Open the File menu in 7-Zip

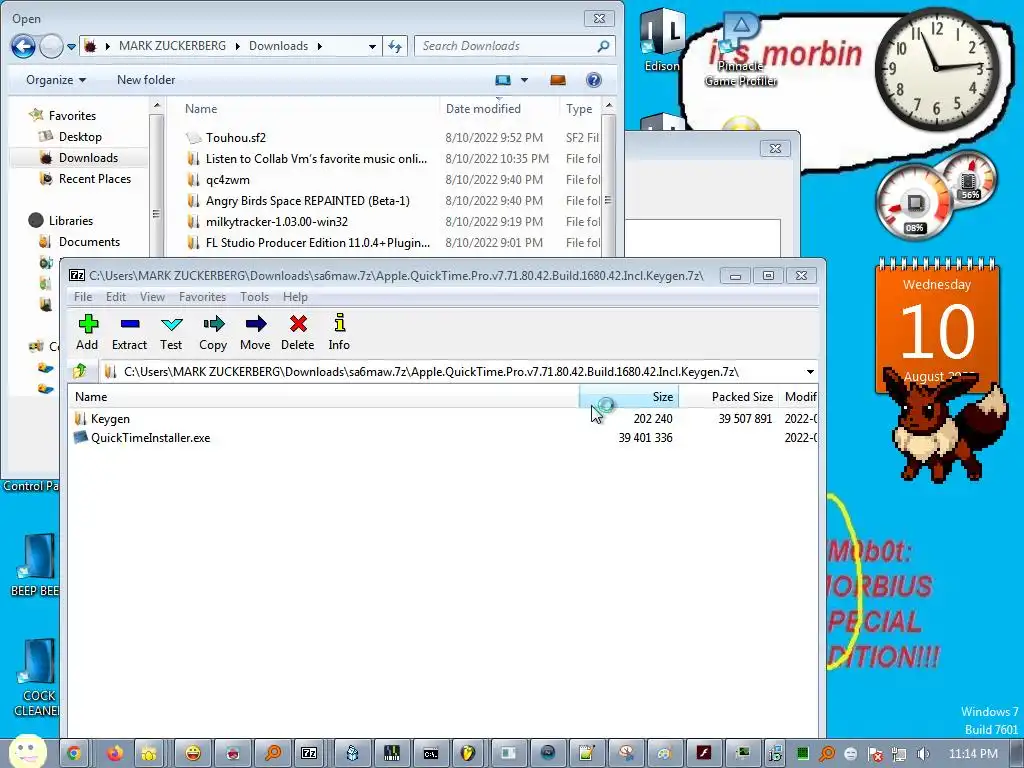83,296
